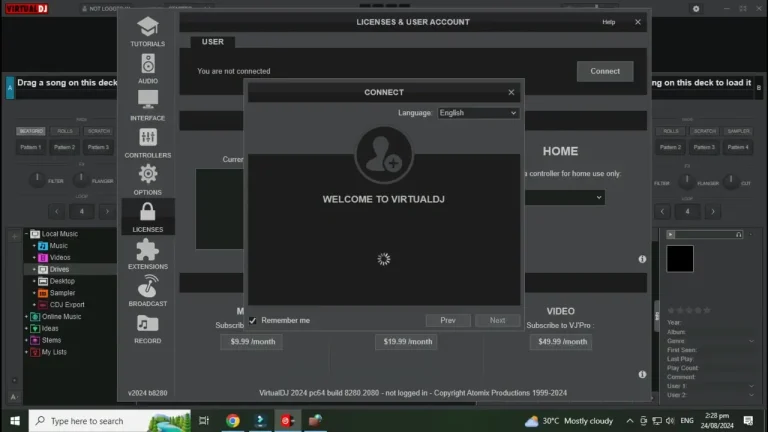768x432 pixels.
Task: Click the FILTER knob on deck A
Action: pyautogui.click(x=37, y=180)
